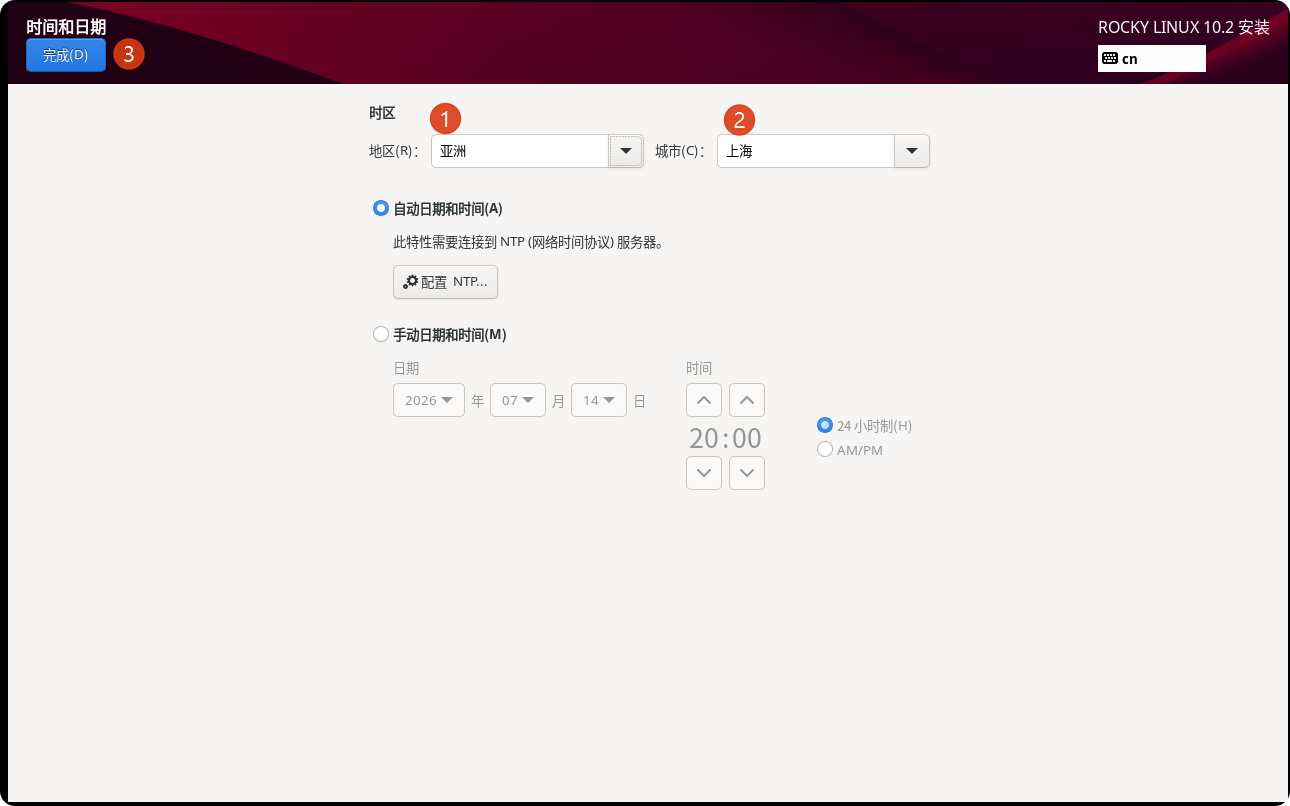Image resolution: width=1290 pixels, height=806 pixels.
Task: Open the 2026 year dropdown
Action: tap(429, 400)
